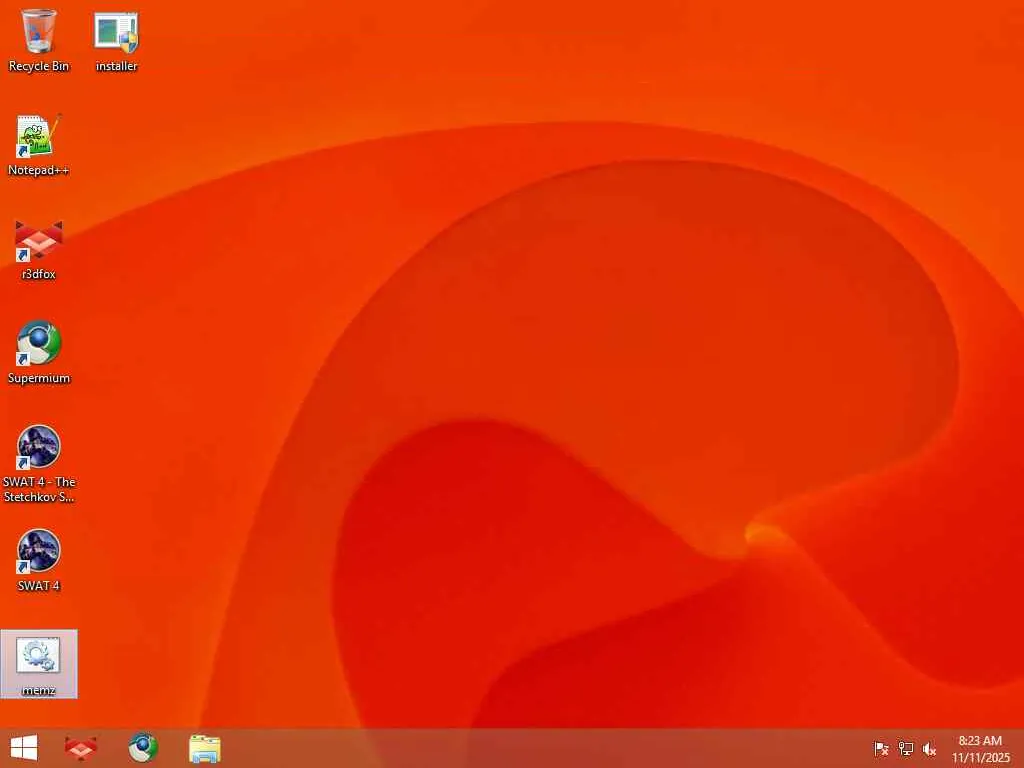Select the memz file icon
1024x768 pixels.
coord(39,664)
